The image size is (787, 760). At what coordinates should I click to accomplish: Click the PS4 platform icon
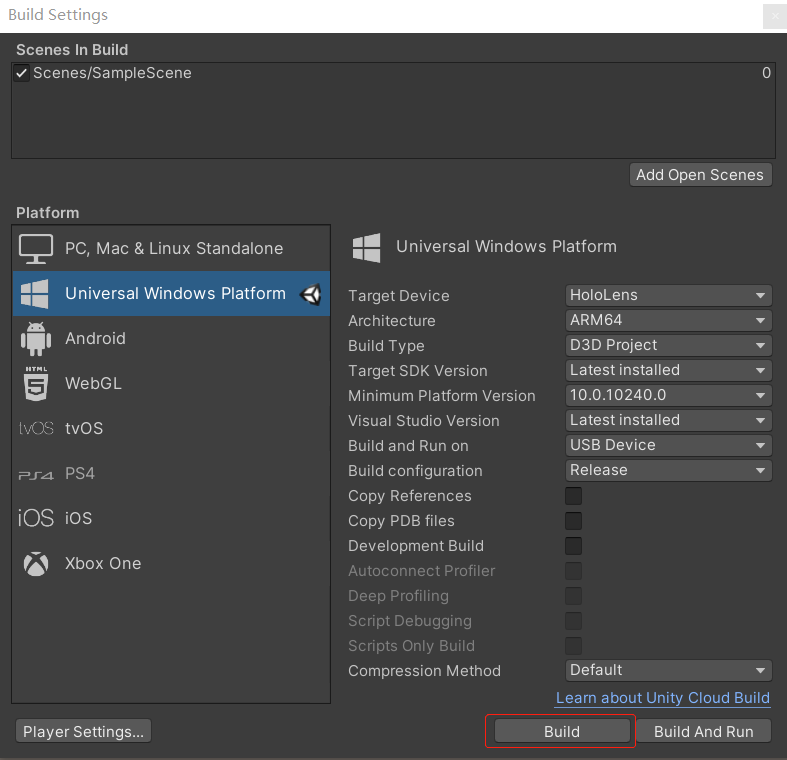(36, 474)
